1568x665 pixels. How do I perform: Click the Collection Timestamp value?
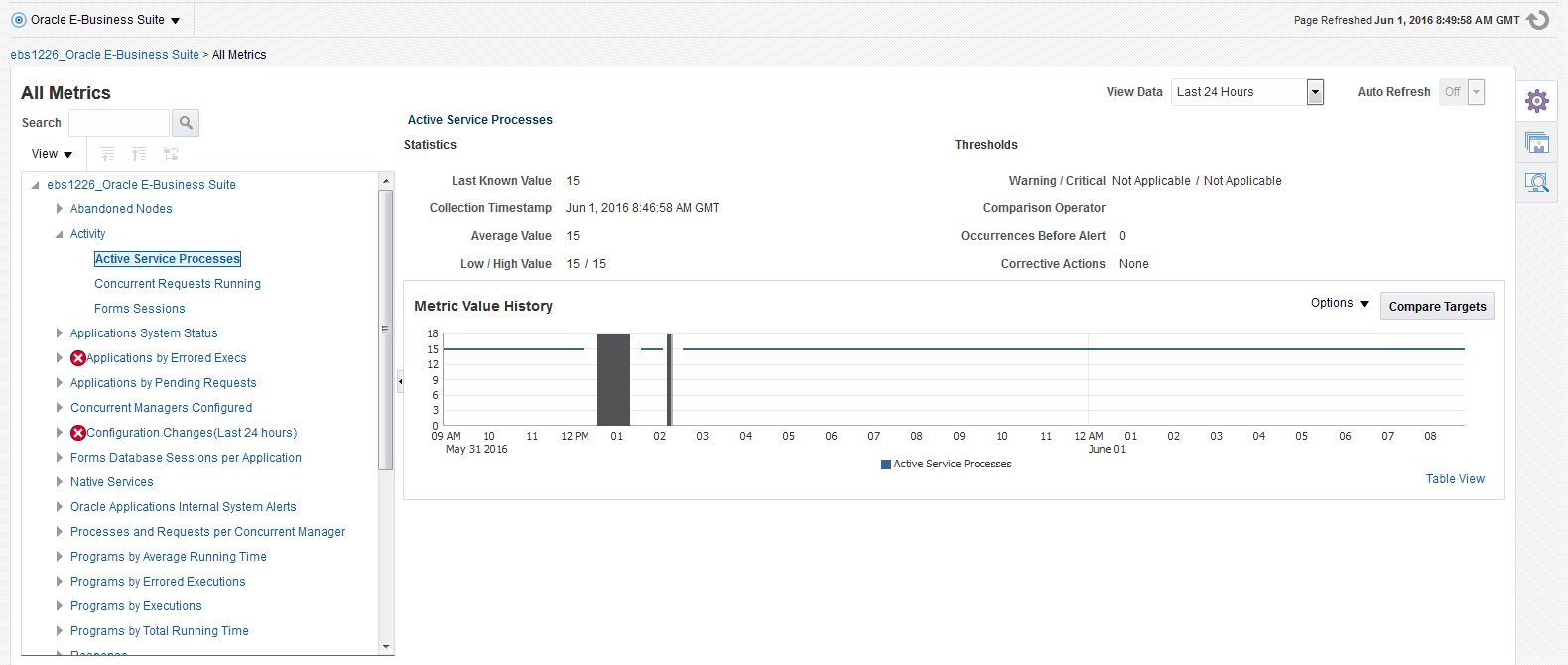(642, 208)
